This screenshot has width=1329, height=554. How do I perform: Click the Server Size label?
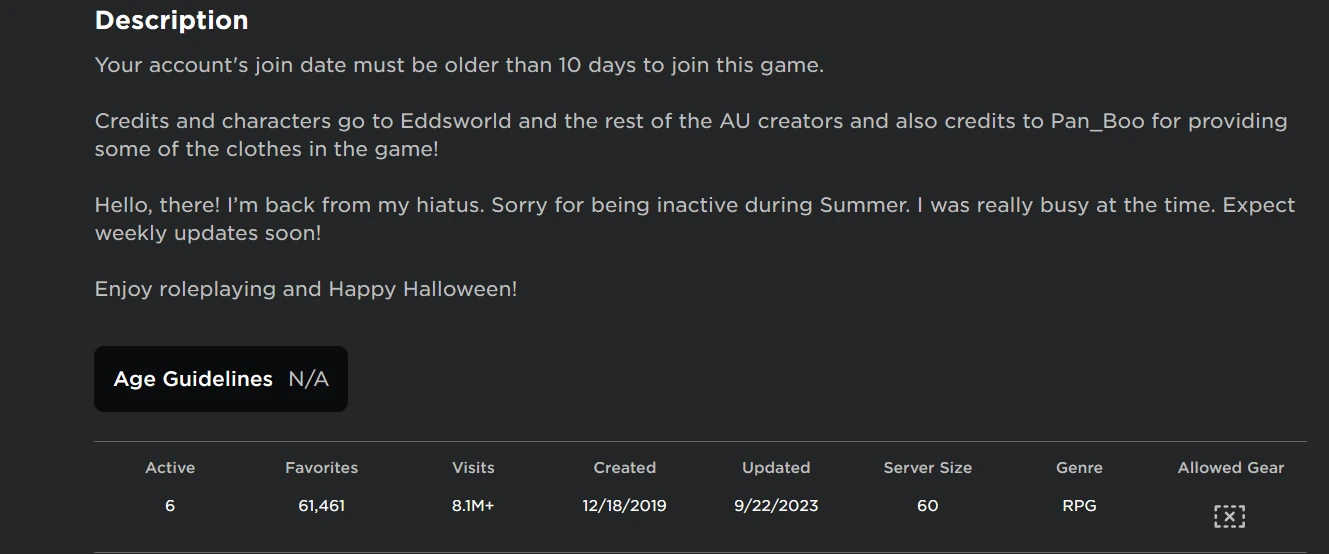(x=927, y=467)
